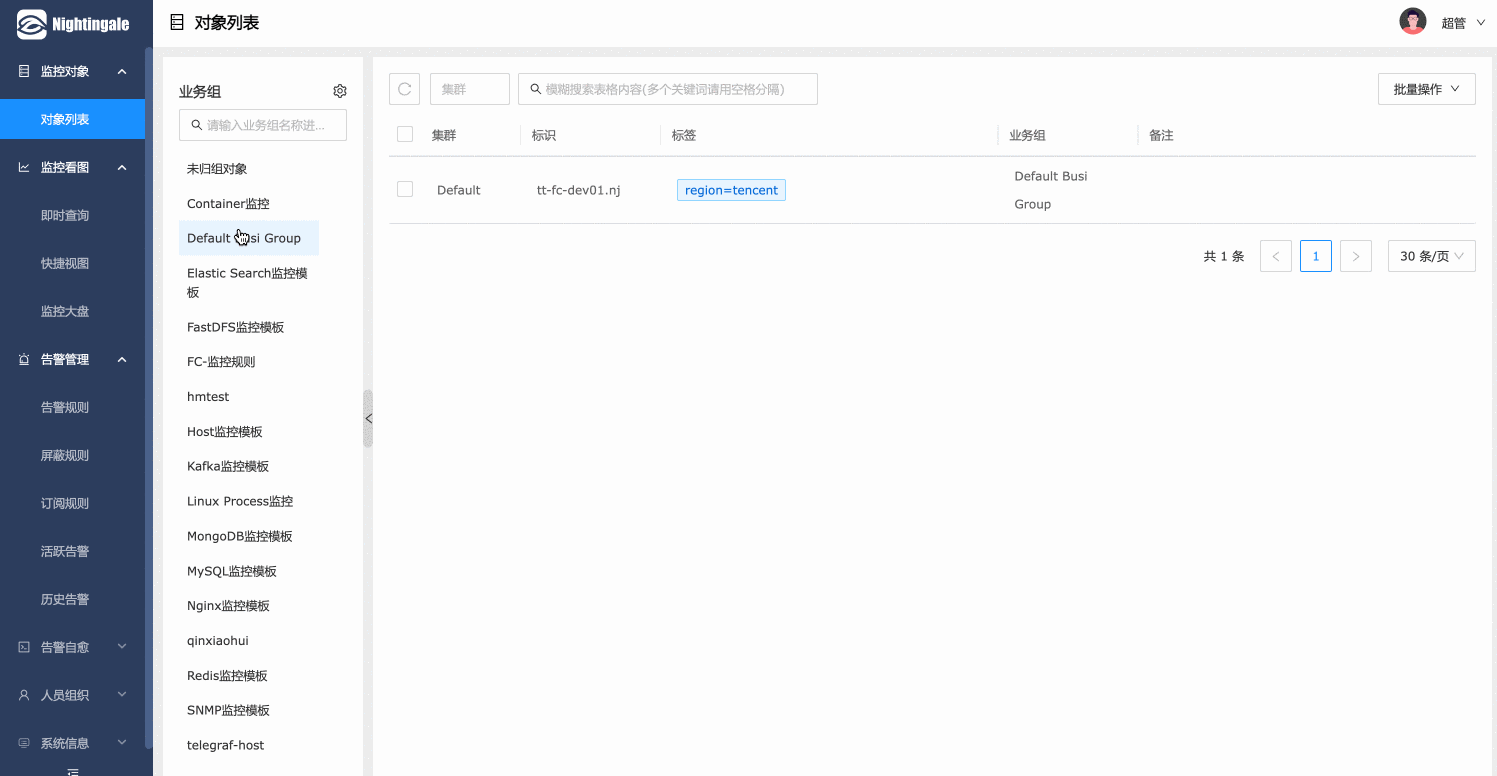The image size is (1497, 776).
Task: Expand the 系统信息 menu section
Action: pyautogui.click(x=122, y=743)
